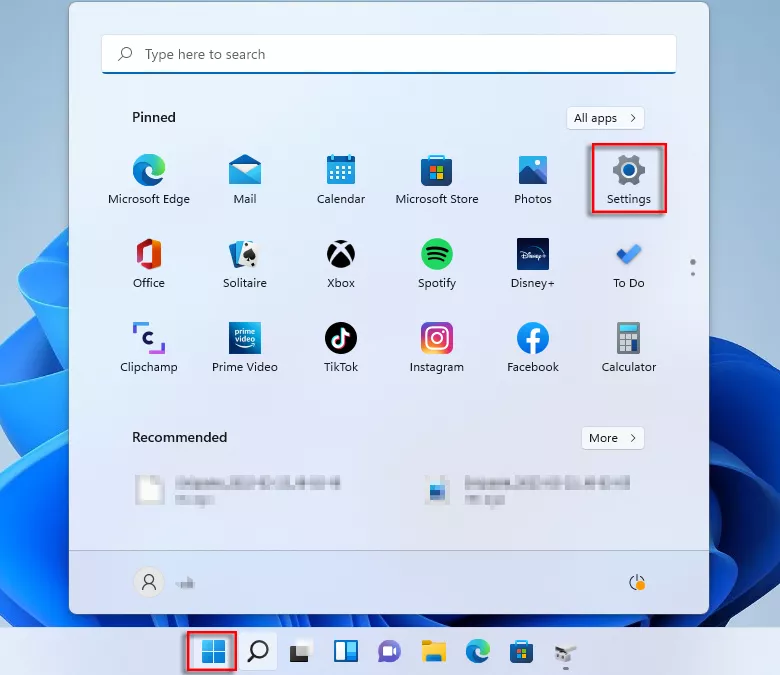
Task: Open the second recommended image file
Action: point(528,490)
